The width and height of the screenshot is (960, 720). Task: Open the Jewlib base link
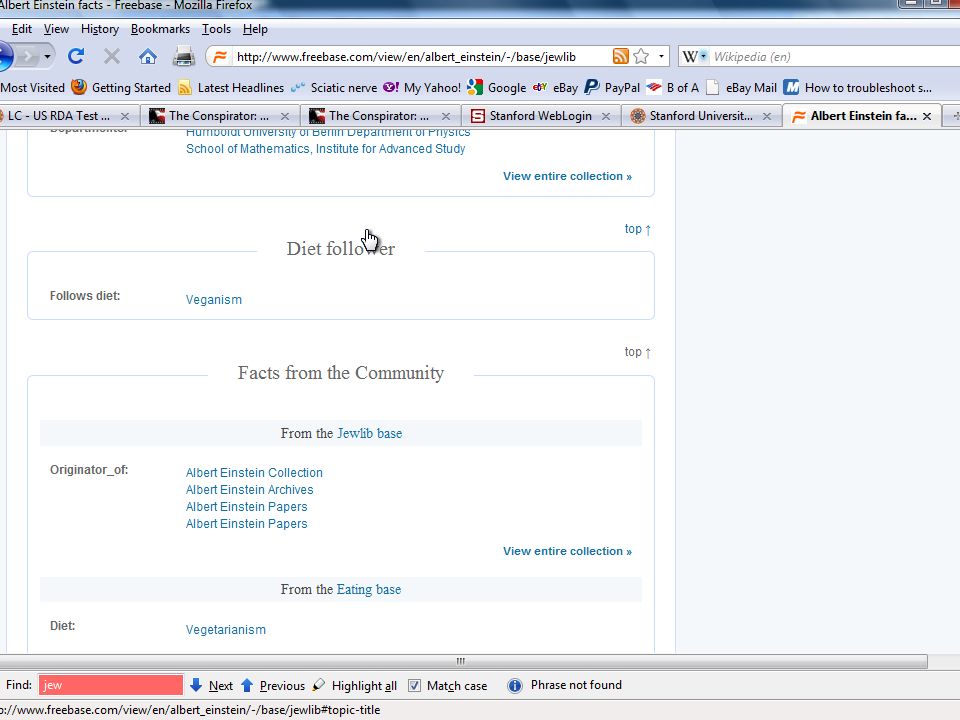click(x=369, y=433)
